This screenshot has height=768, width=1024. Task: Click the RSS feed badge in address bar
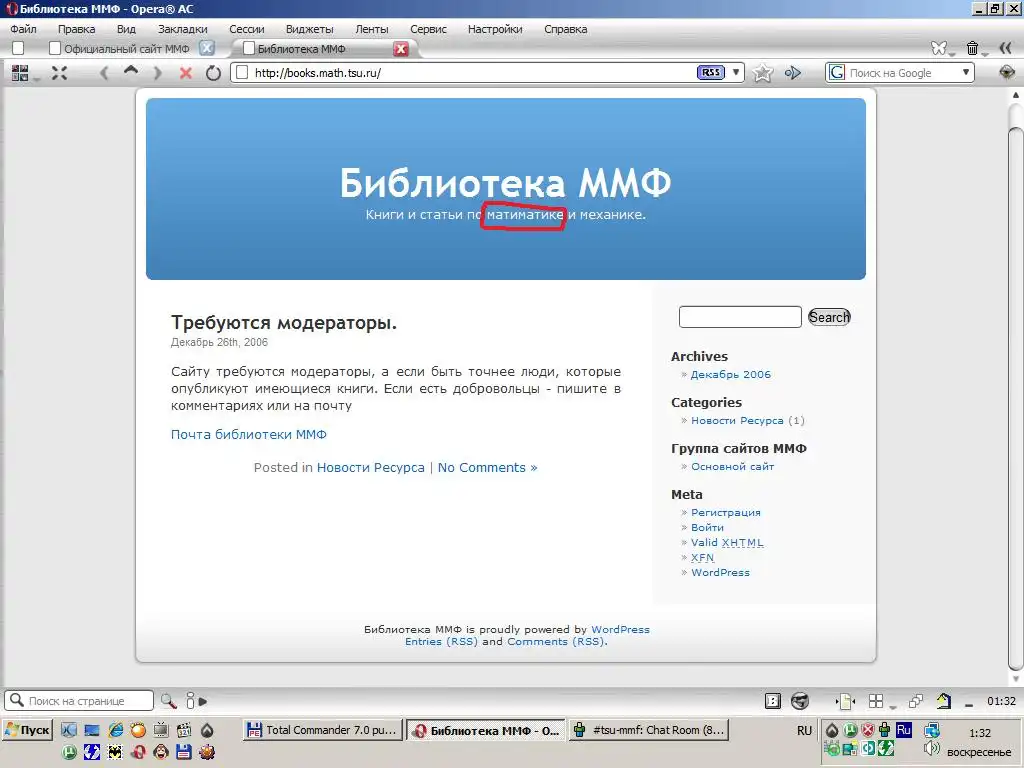710,73
